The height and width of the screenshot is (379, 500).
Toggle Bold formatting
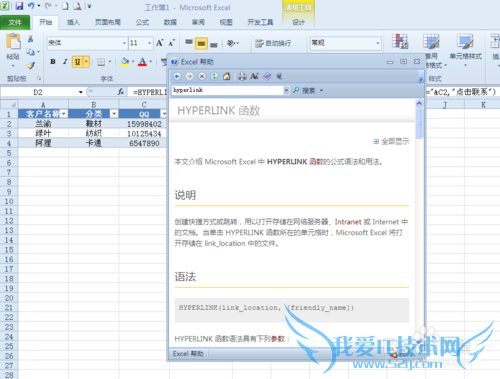pyautogui.click(x=53, y=62)
